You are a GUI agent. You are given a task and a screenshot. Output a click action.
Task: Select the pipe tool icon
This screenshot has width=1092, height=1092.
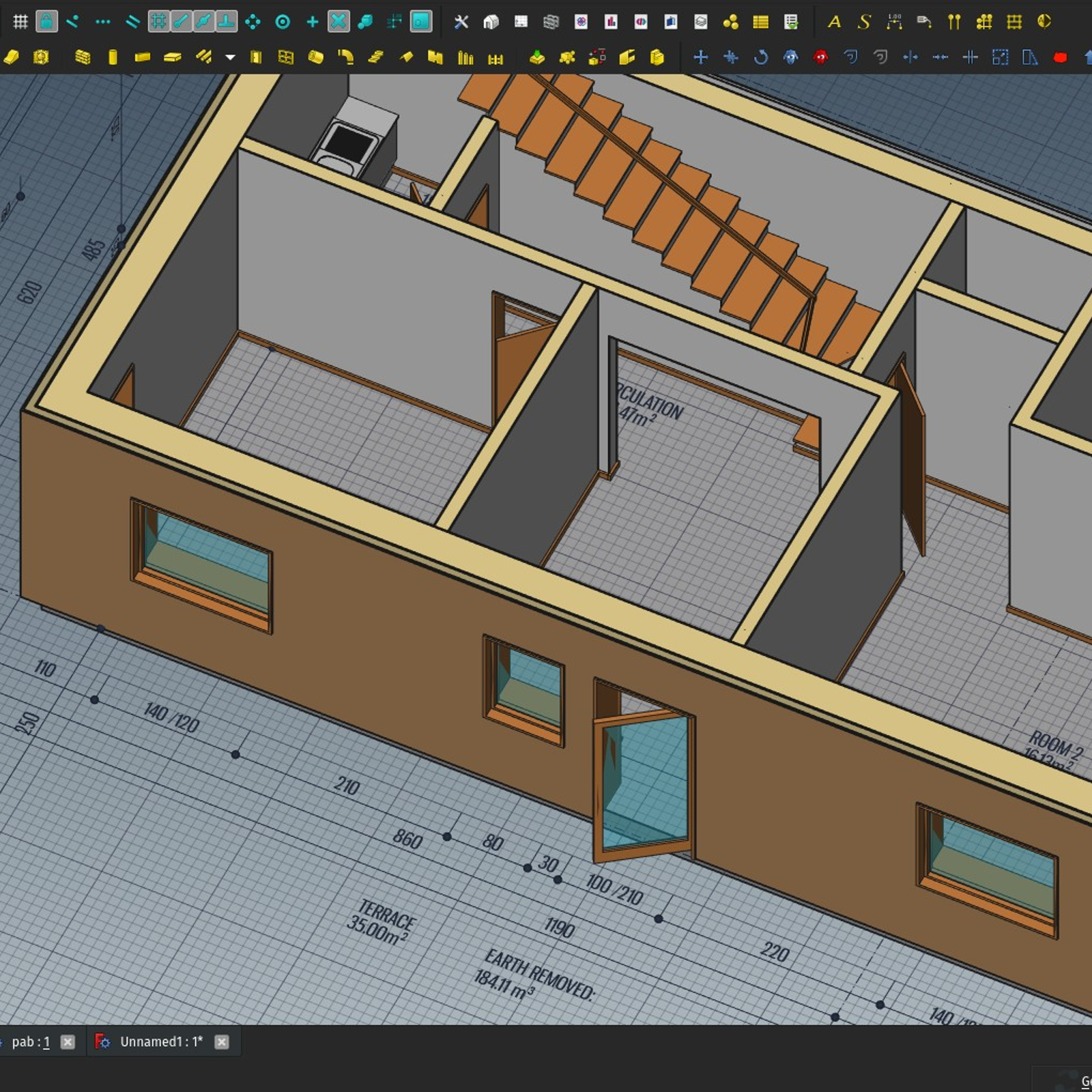315,57
